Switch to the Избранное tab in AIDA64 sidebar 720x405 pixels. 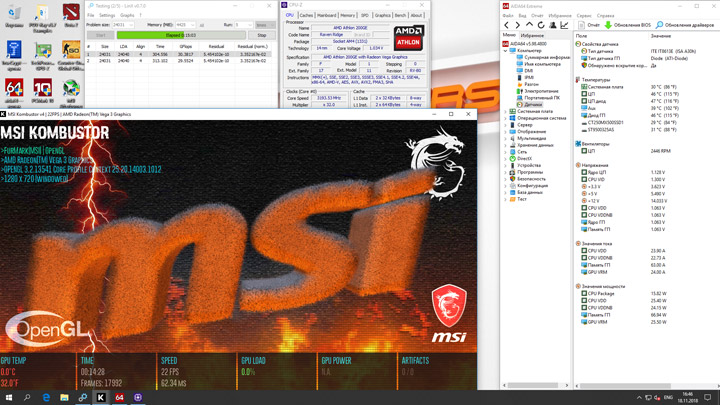pyautogui.click(x=532, y=35)
